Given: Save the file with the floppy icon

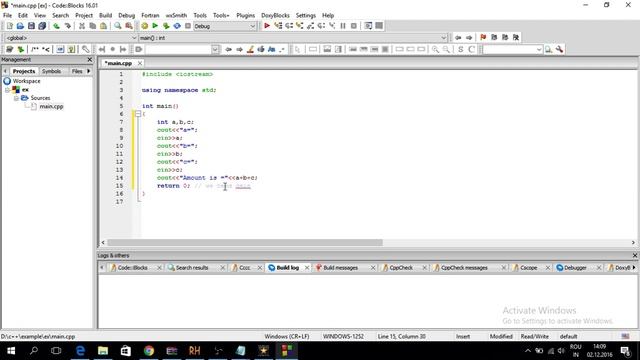Looking at the screenshot, I should coord(31,26).
